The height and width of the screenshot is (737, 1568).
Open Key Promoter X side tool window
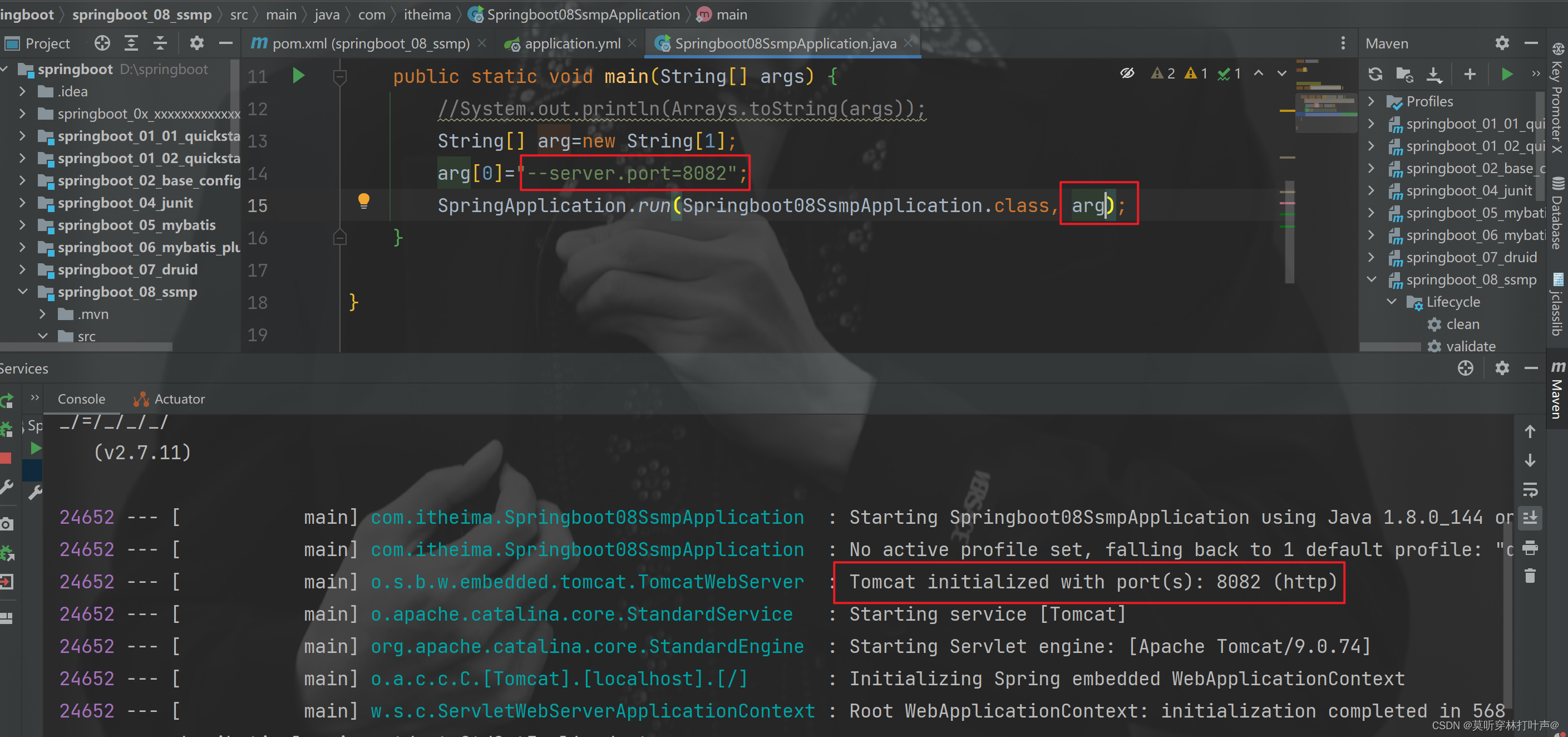[x=1557, y=97]
